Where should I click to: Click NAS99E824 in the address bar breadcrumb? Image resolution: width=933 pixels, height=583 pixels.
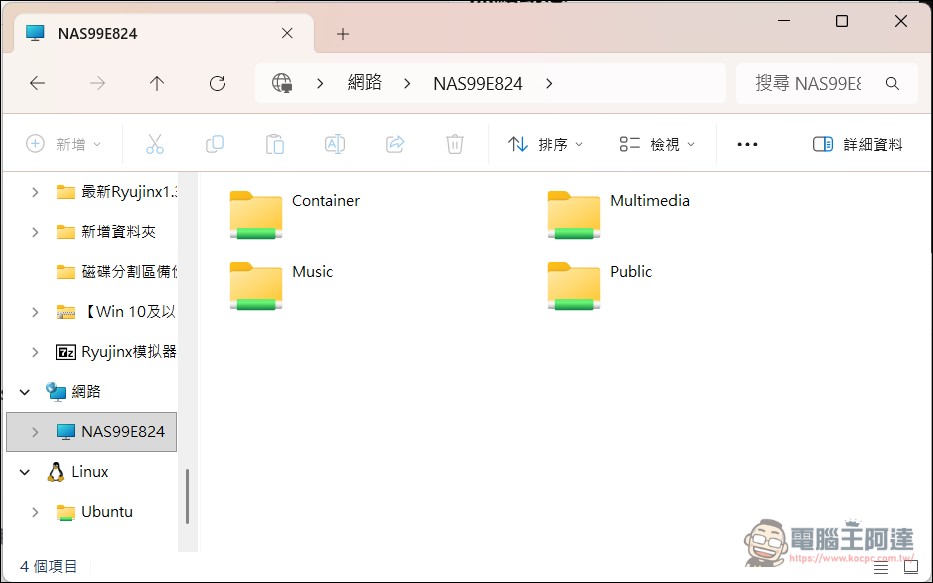[x=478, y=83]
